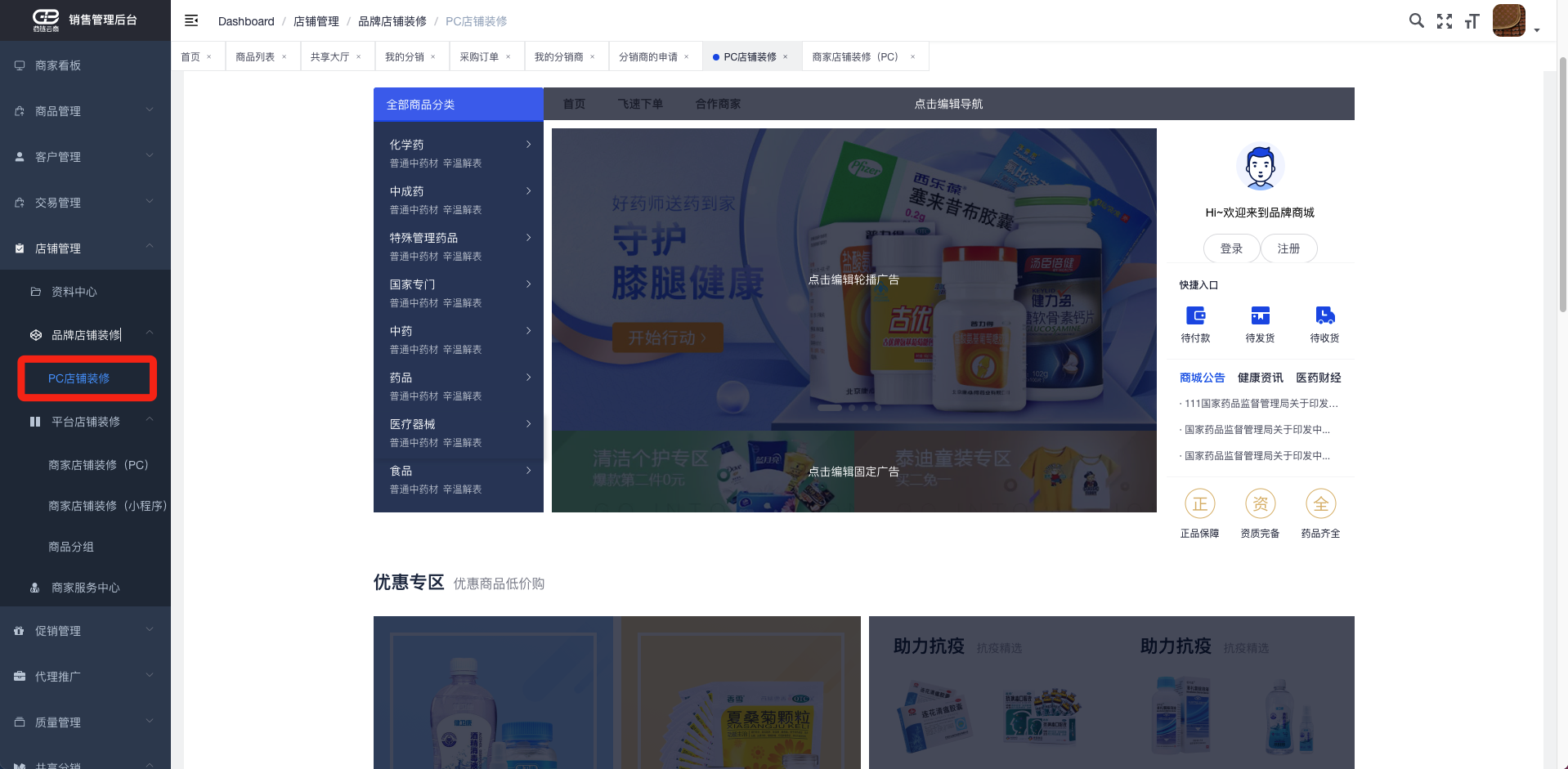Open 商品分组 in the sidebar
The image size is (1568, 769).
click(71, 547)
